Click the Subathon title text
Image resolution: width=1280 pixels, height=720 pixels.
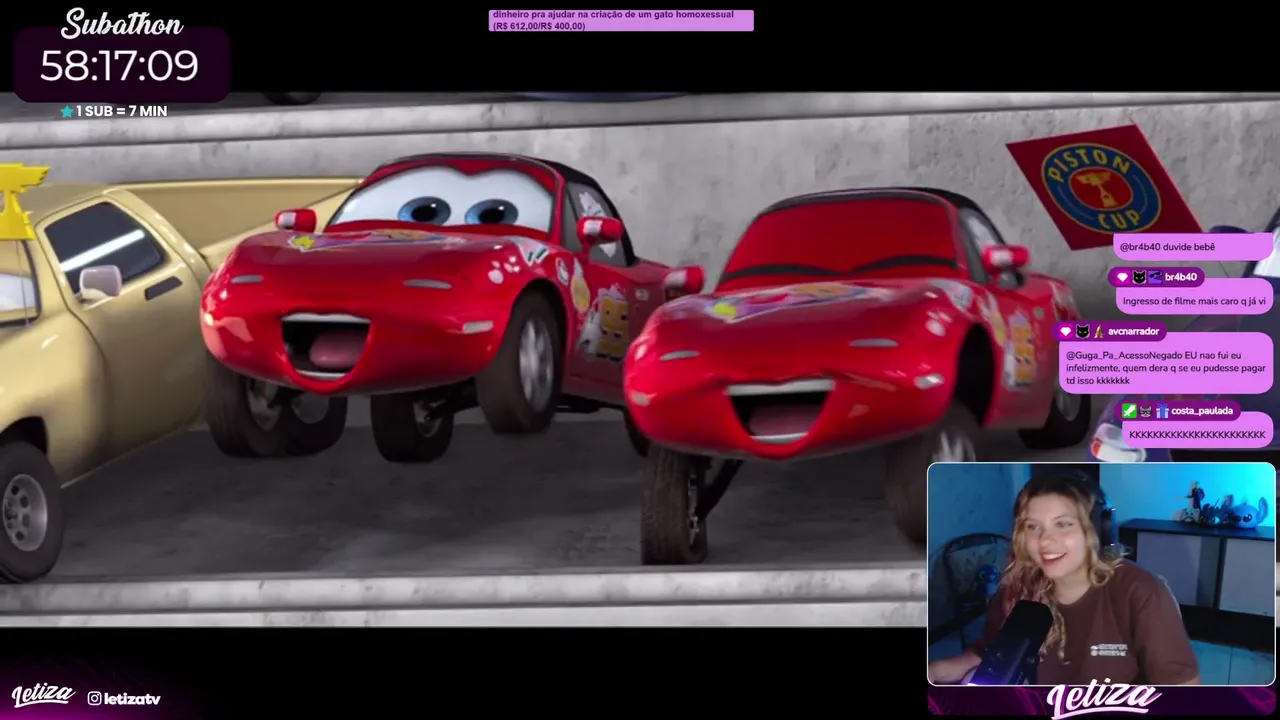point(122,23)
